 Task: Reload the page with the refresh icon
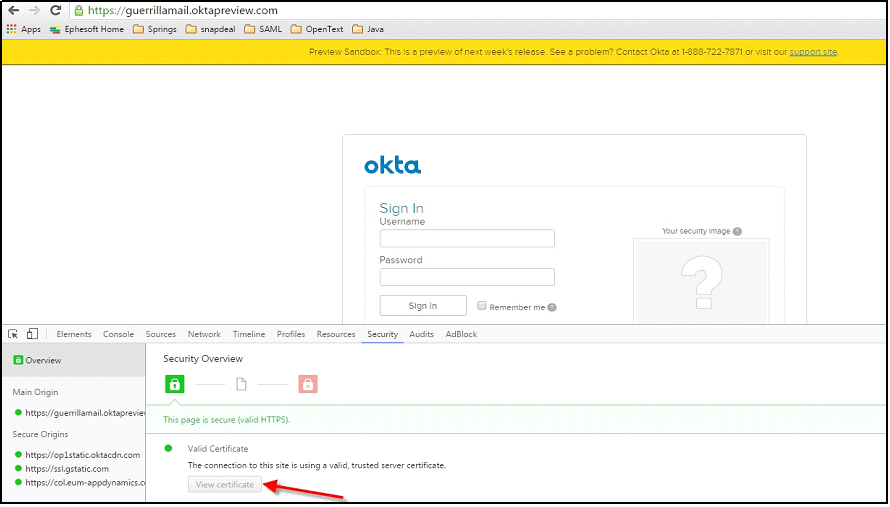pyautogui.click(x=55, y=10)
